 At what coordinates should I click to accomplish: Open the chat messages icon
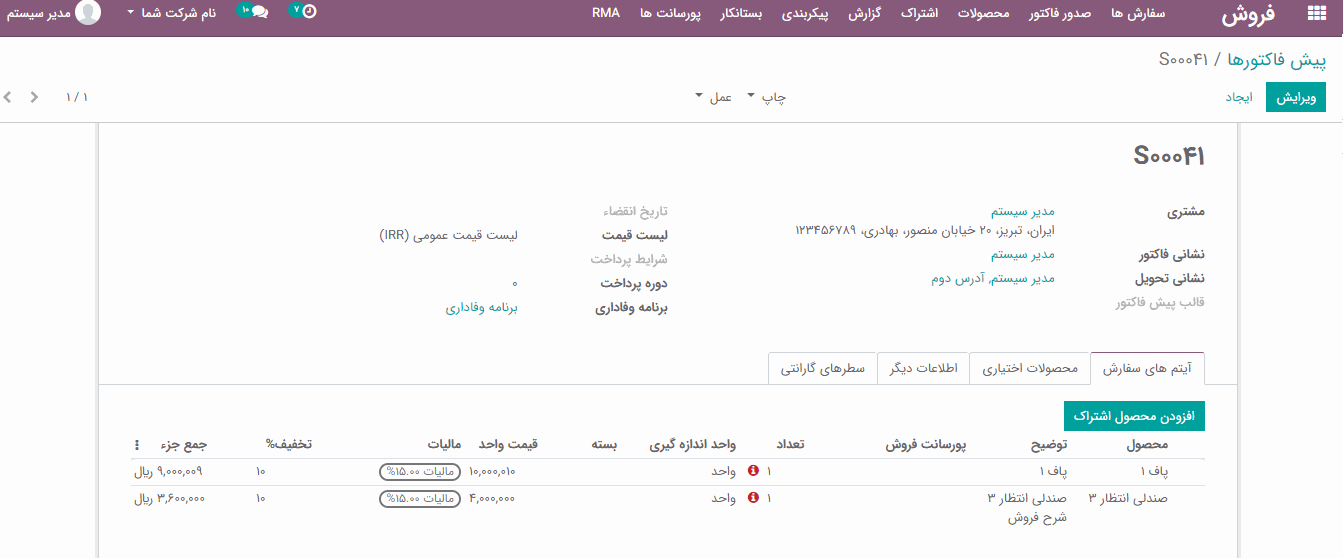click(x=259, y=12)
